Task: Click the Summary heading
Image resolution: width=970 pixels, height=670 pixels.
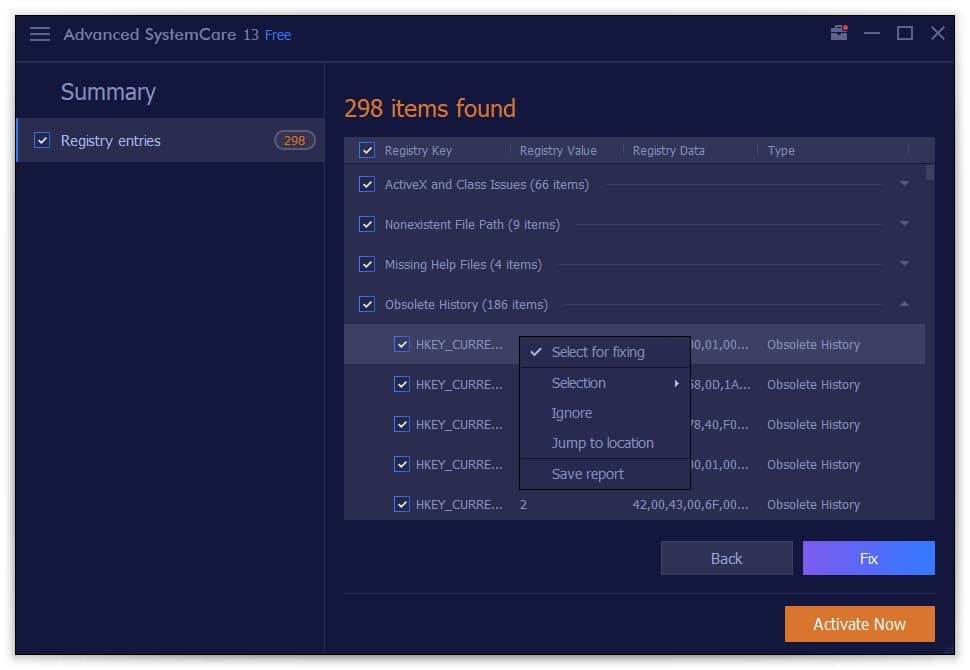Action: tap(108, 92)
